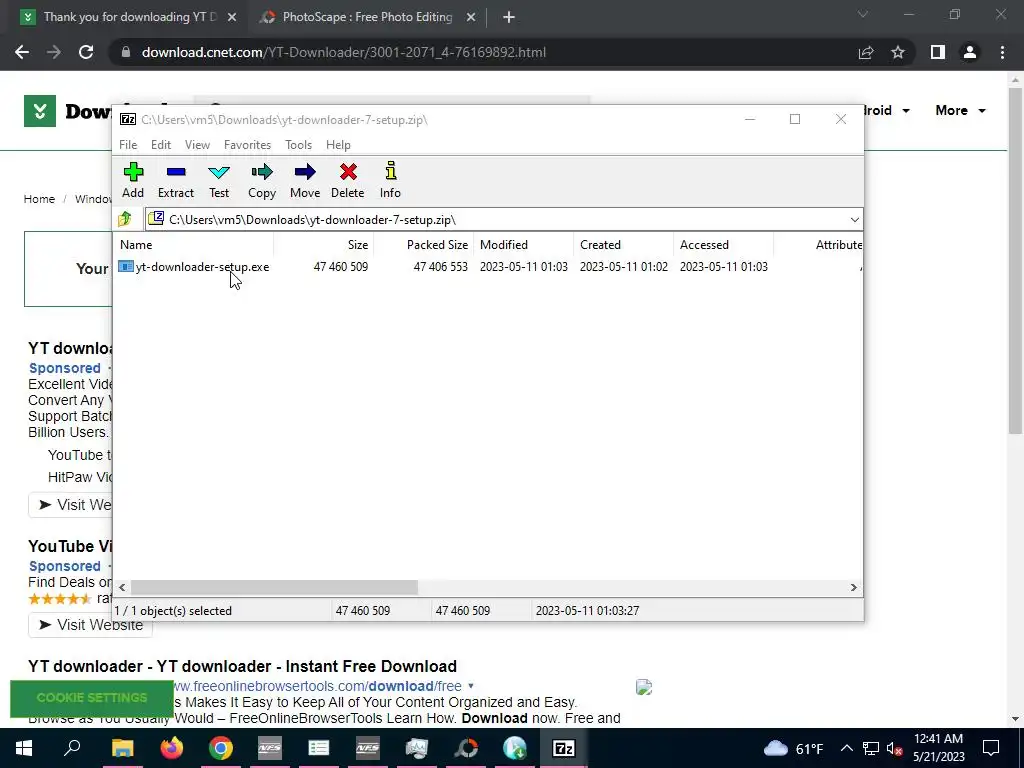Run the Test archive tool

pos(219,180)
